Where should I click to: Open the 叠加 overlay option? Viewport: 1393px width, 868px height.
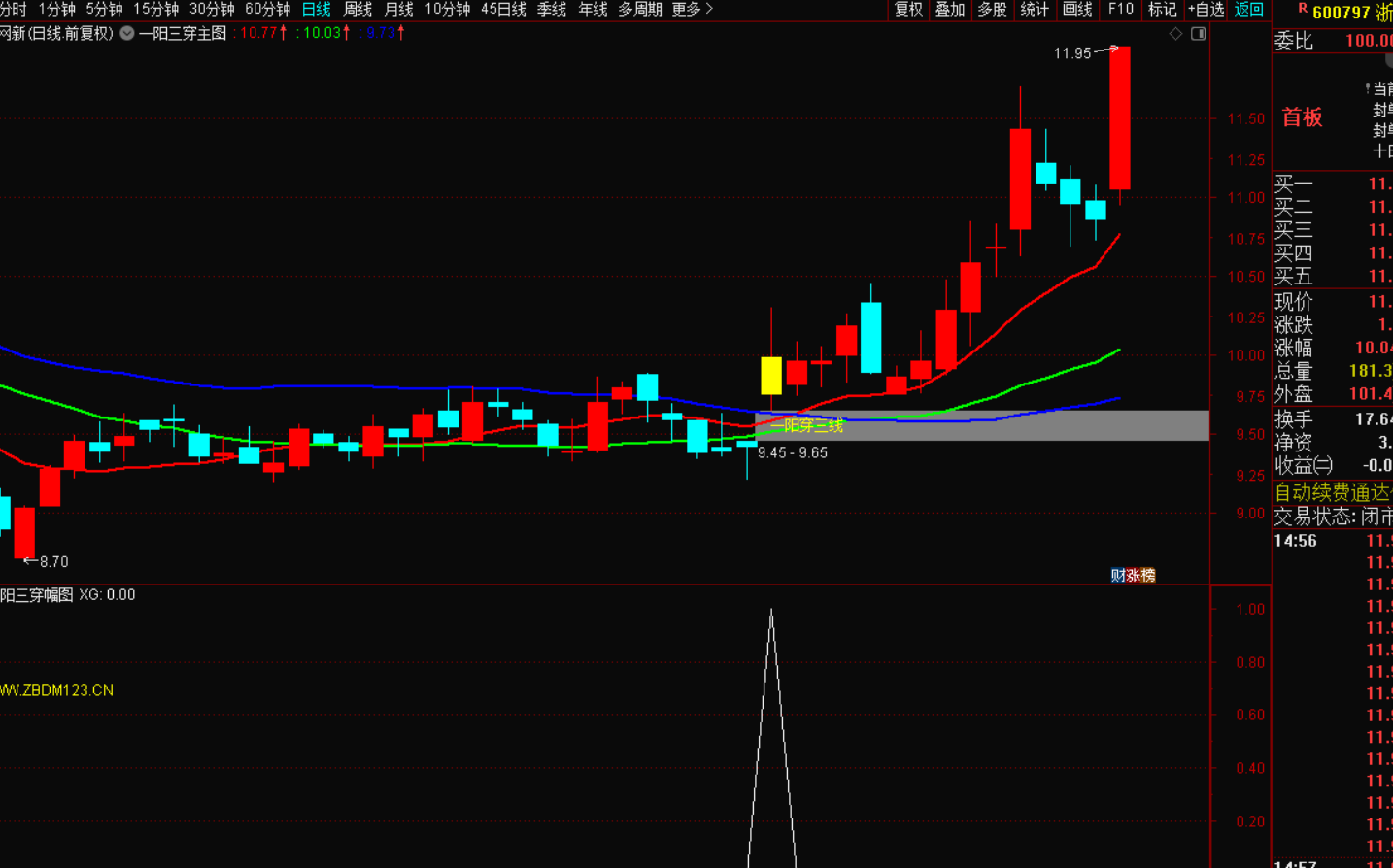click(950, 9)
